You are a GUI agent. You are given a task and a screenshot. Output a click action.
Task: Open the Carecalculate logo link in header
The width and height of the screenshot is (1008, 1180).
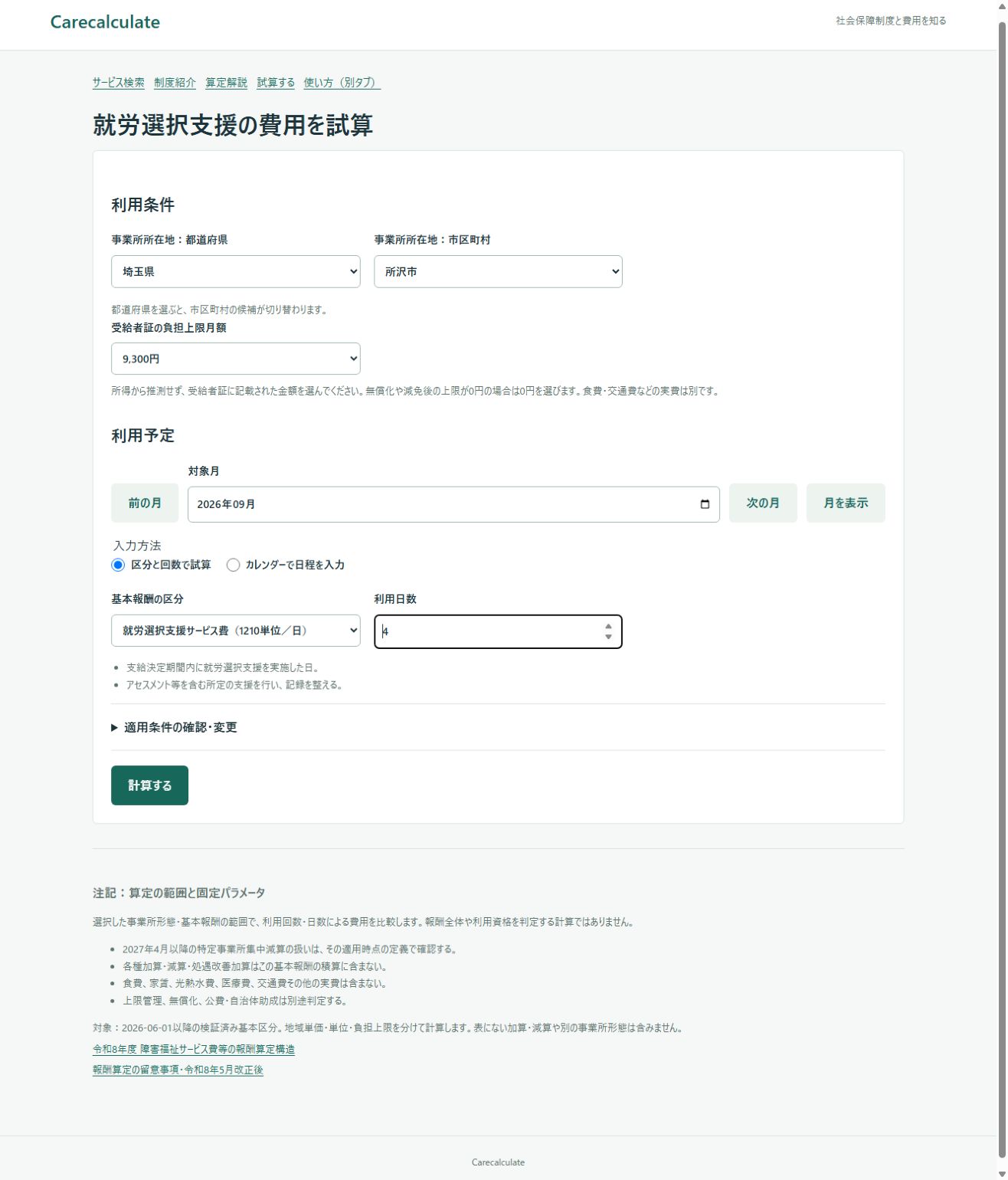(x=105, y=22)
